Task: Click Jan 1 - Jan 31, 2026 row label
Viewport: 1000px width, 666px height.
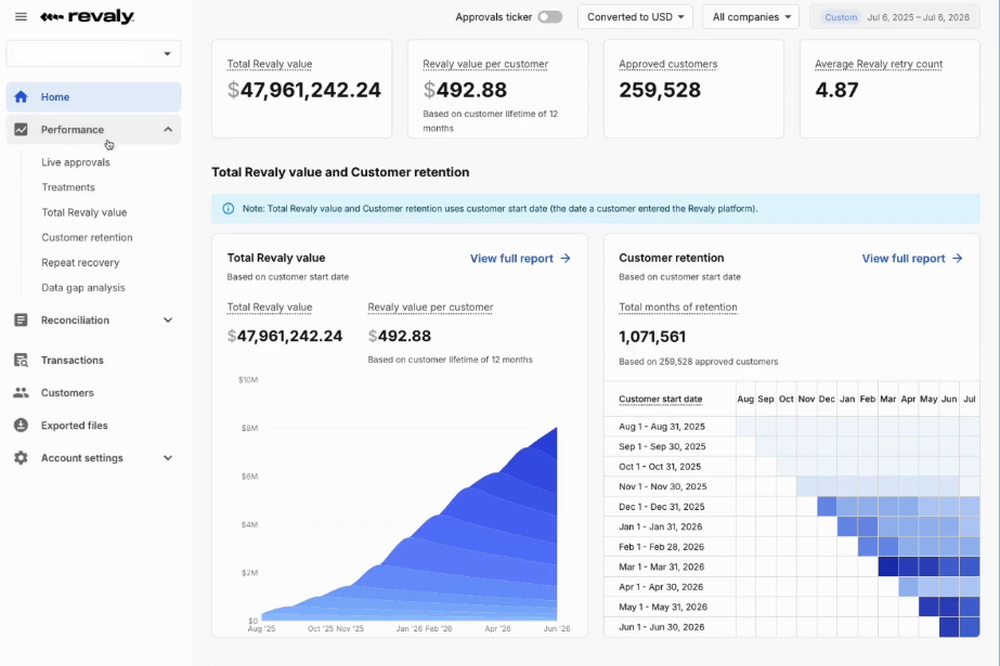Action: pyautogui.click(x=660, y=527)
